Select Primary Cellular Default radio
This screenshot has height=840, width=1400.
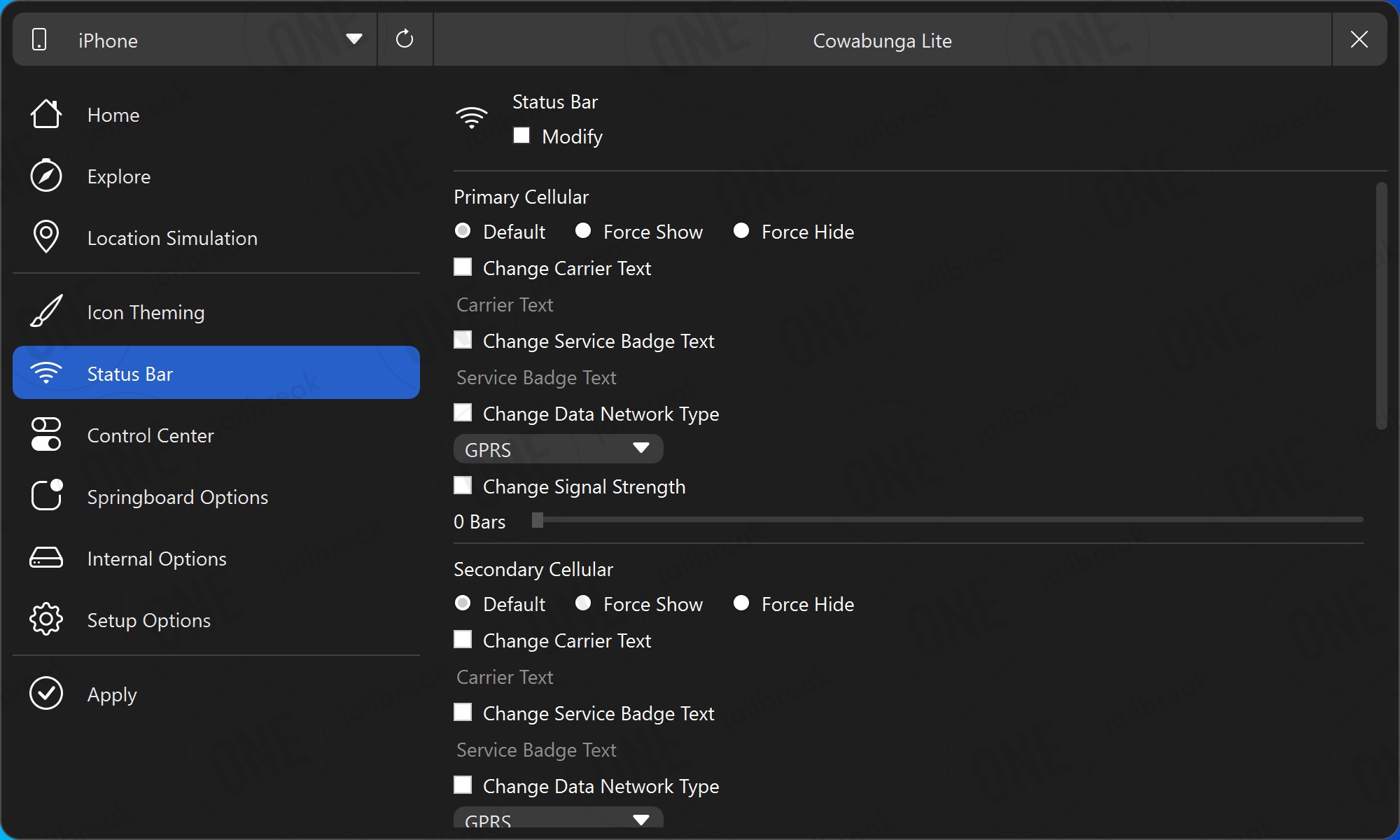coord(463,230)
